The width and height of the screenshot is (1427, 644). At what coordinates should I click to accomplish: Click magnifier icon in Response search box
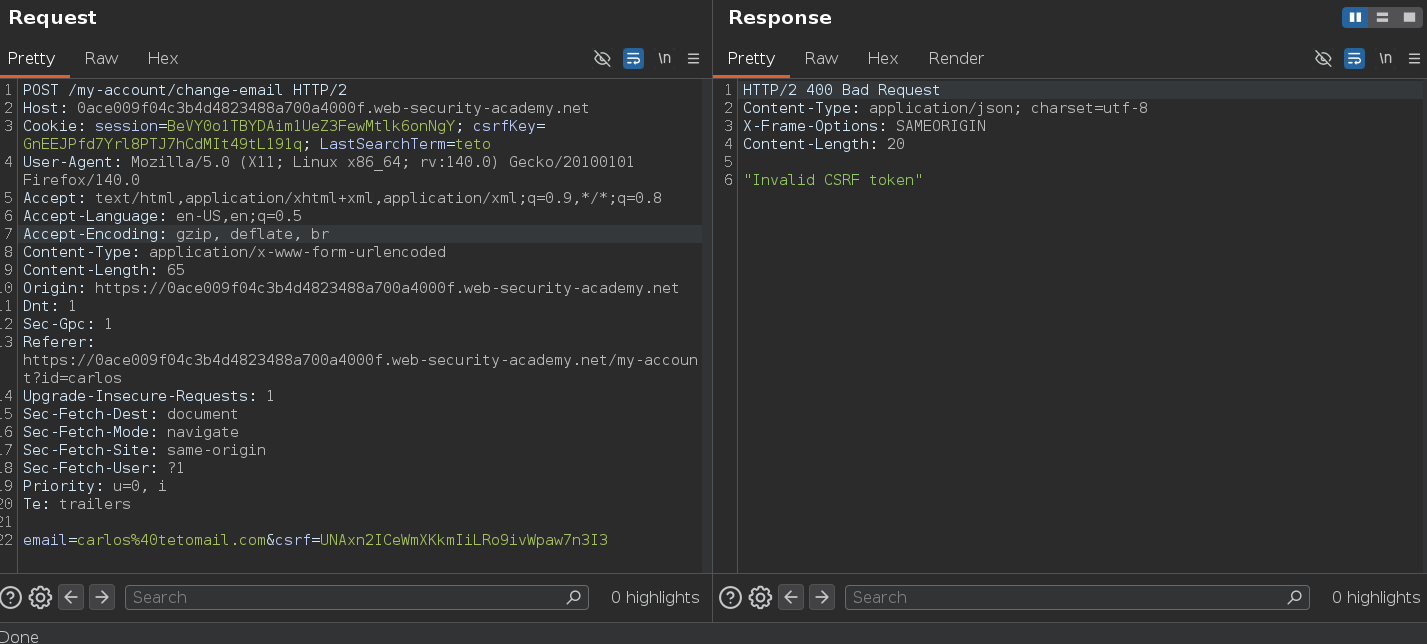click(1294, 598)
